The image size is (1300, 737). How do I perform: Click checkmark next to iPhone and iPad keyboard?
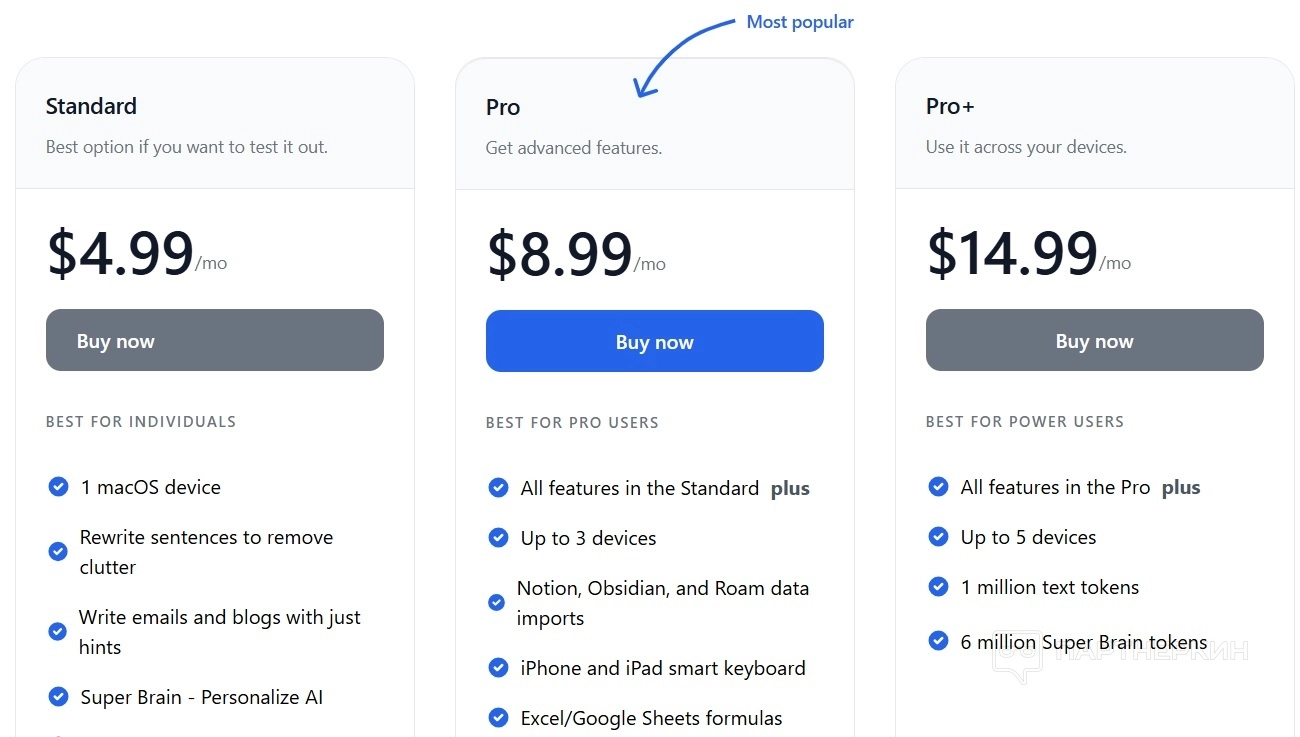point(498,668)
